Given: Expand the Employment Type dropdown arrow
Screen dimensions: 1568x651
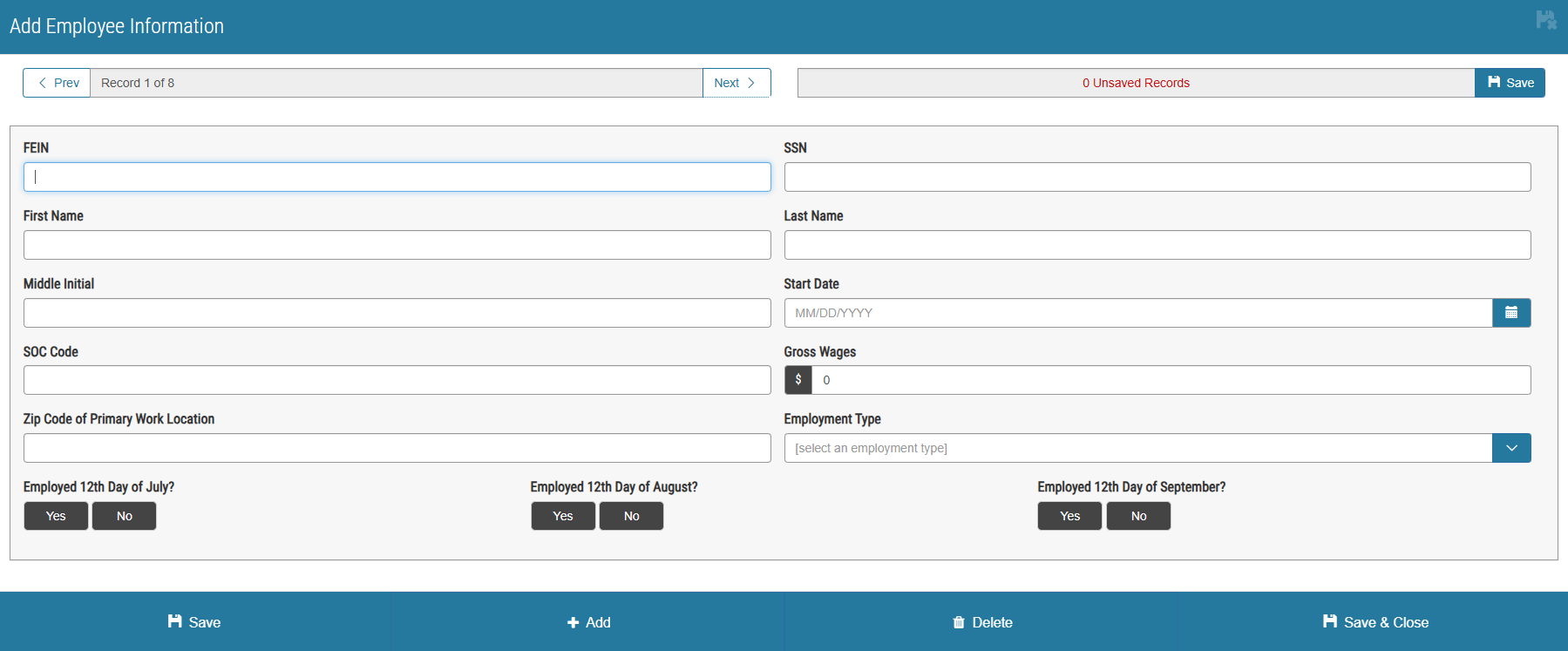Looking at the screenshot, I should tap(1510, 448).
